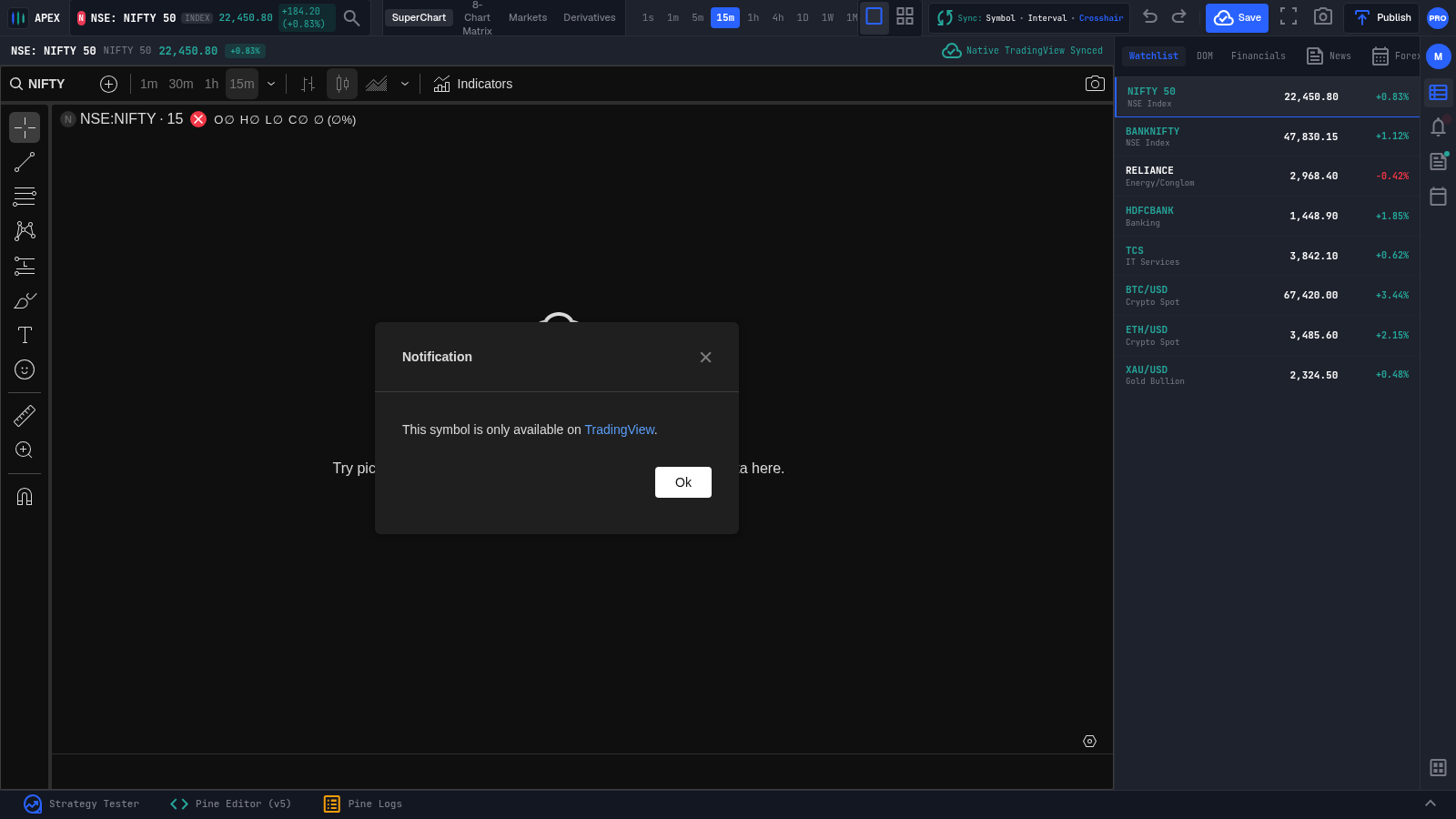The width and height of the screenshot is (1456, 819).
Task: Select the price range projection tool
Action: tap(25, 266)
